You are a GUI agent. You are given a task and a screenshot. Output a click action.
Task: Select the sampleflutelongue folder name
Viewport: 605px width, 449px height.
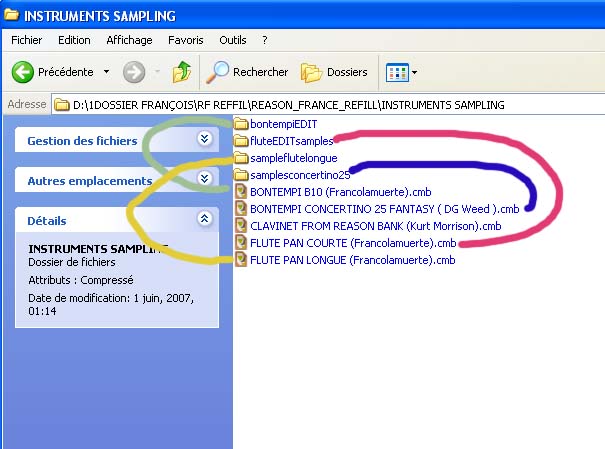[294, 158]
